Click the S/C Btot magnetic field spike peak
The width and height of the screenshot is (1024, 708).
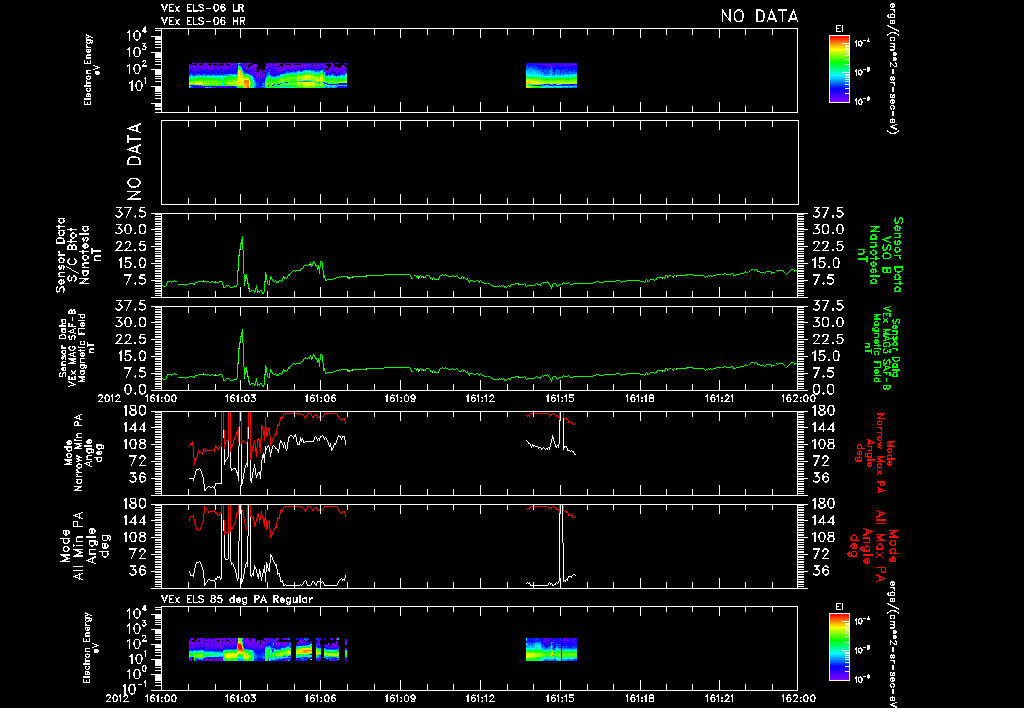point(242,238)
